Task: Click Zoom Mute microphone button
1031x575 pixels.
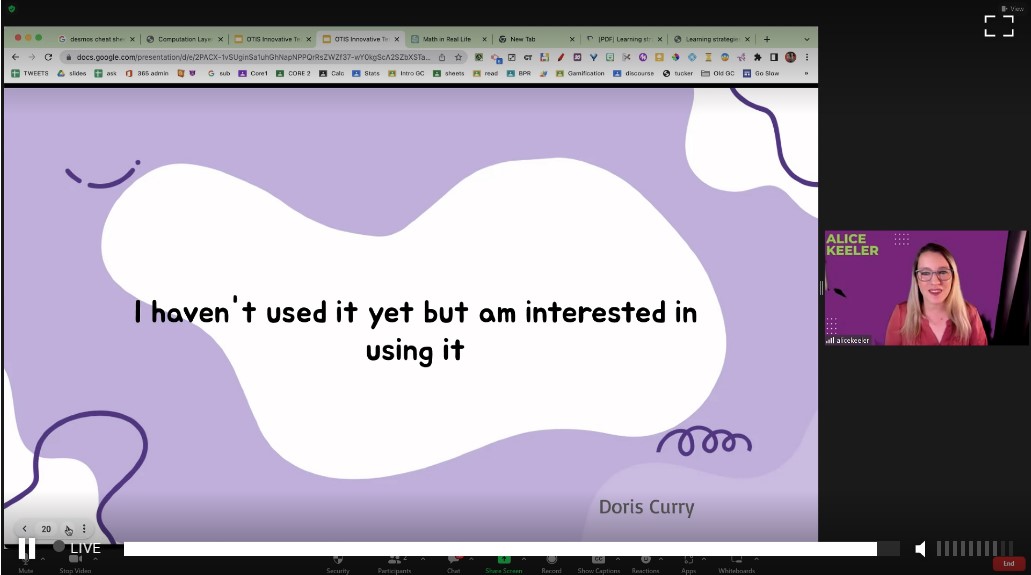Action: (26, 564)
